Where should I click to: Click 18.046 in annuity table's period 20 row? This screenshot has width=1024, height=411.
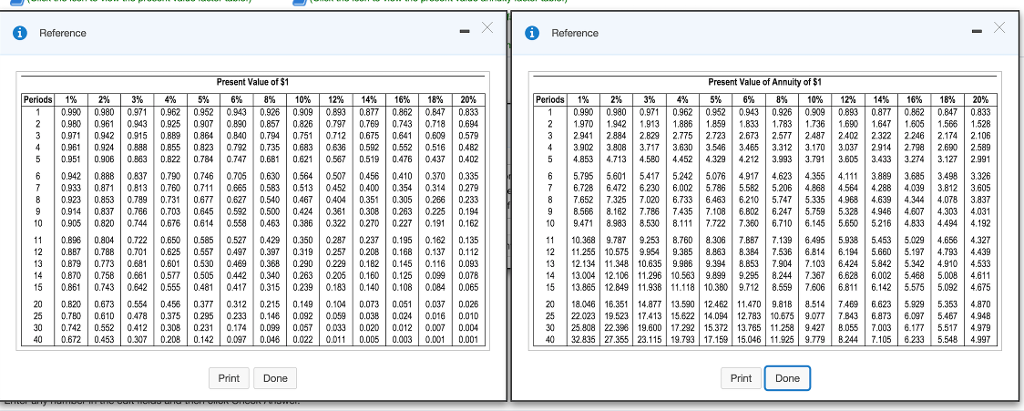tap(584, 304)
